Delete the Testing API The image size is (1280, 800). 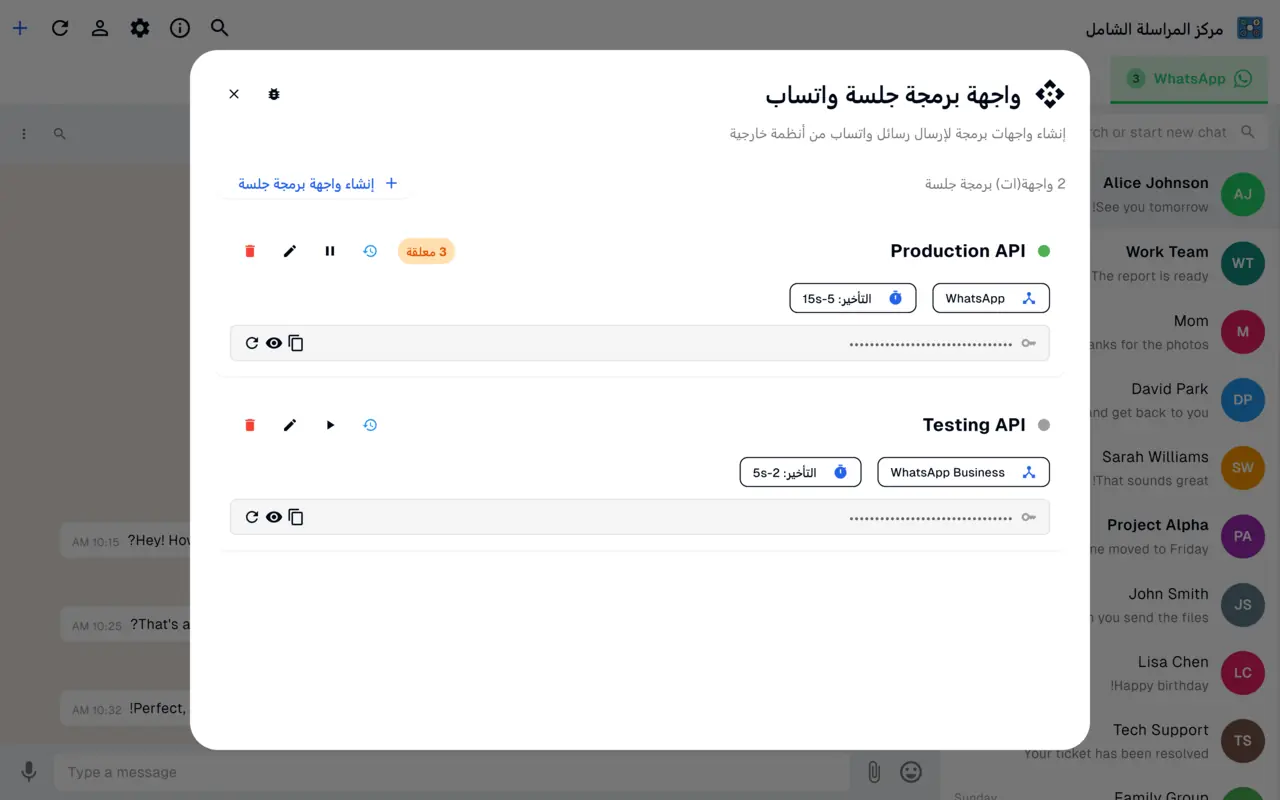tap(250, 425)
